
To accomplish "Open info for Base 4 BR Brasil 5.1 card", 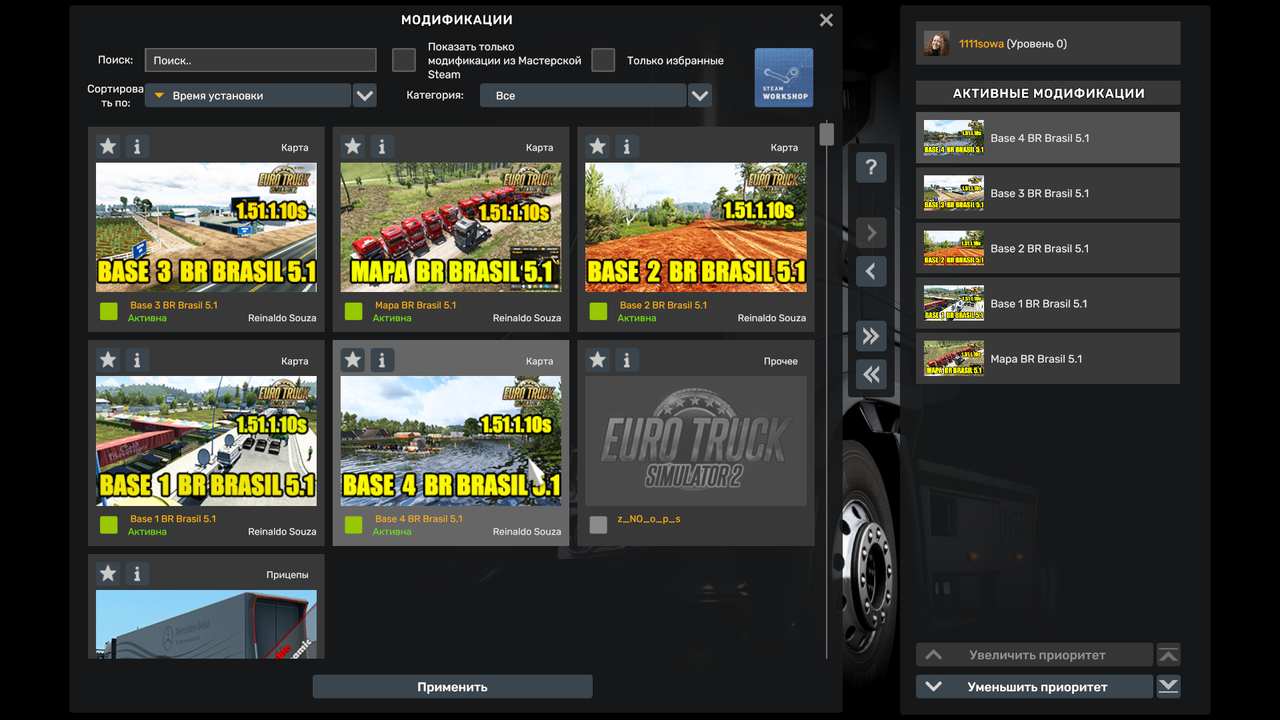I will pyautogui.click(x=382, y=359).
